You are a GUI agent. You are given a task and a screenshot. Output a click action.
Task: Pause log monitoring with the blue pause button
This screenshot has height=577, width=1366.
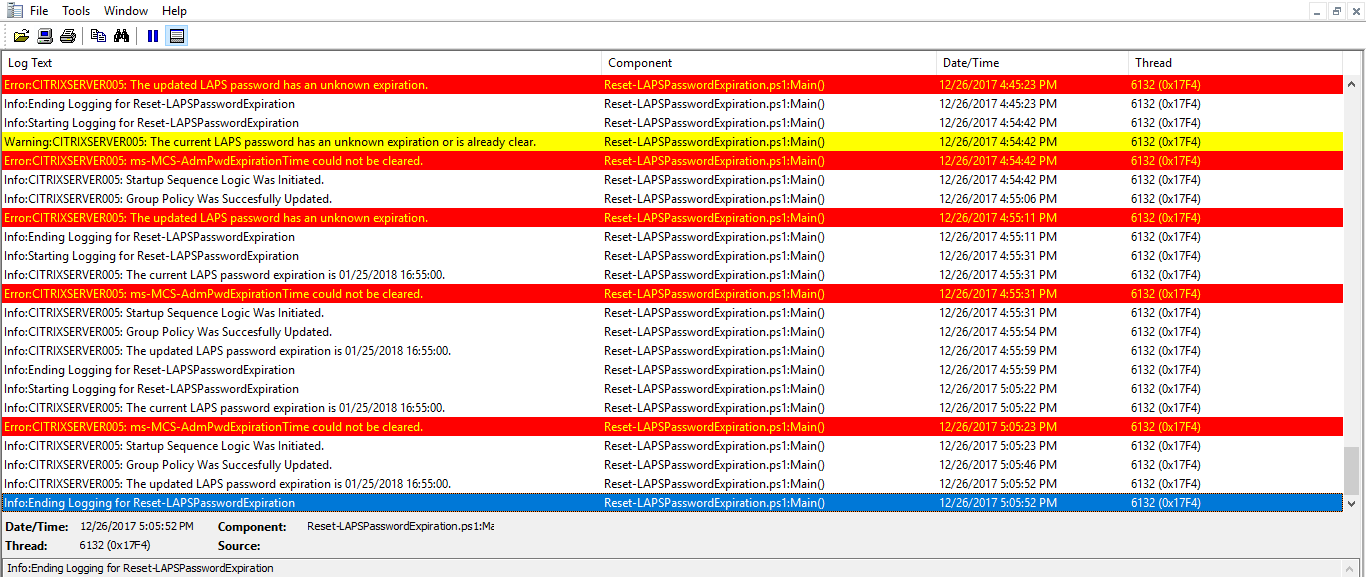(x=153, y=36)
